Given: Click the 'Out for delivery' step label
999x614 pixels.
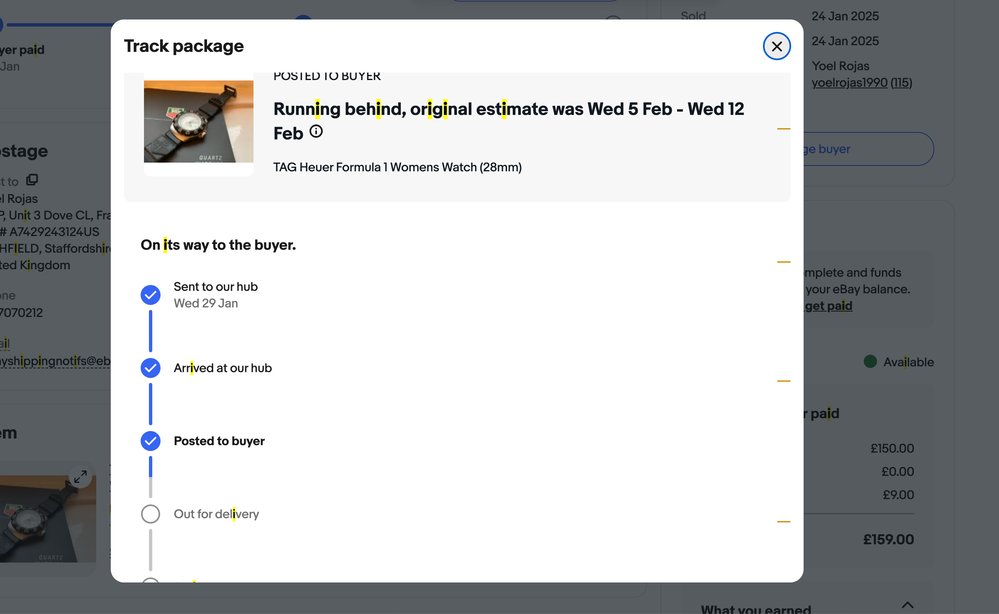Looking at the screenshot, I should tap(216, 514).
